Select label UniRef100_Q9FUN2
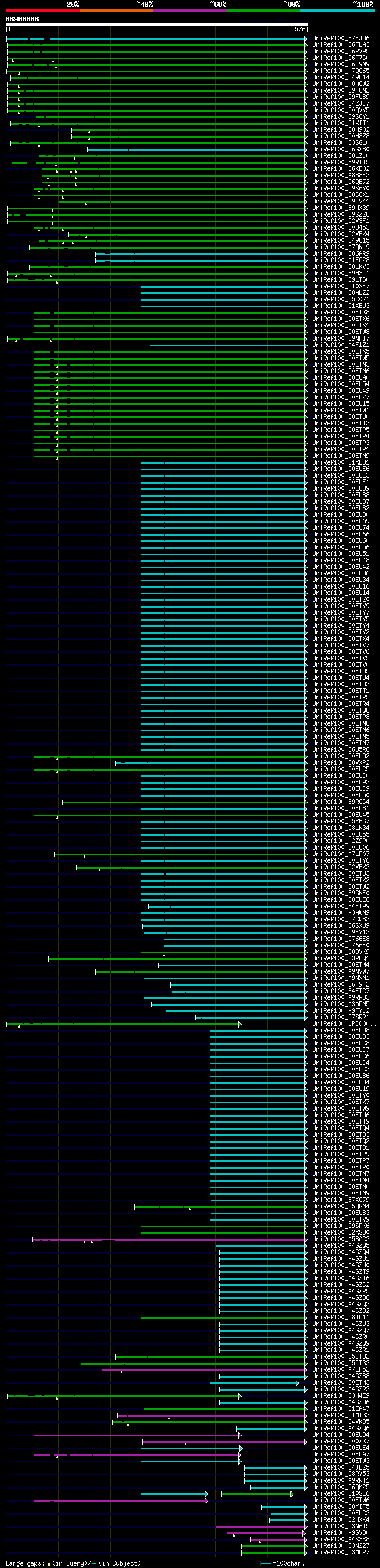The height and width of the screenshot is (1568, 380). click(x=341, y=91)
